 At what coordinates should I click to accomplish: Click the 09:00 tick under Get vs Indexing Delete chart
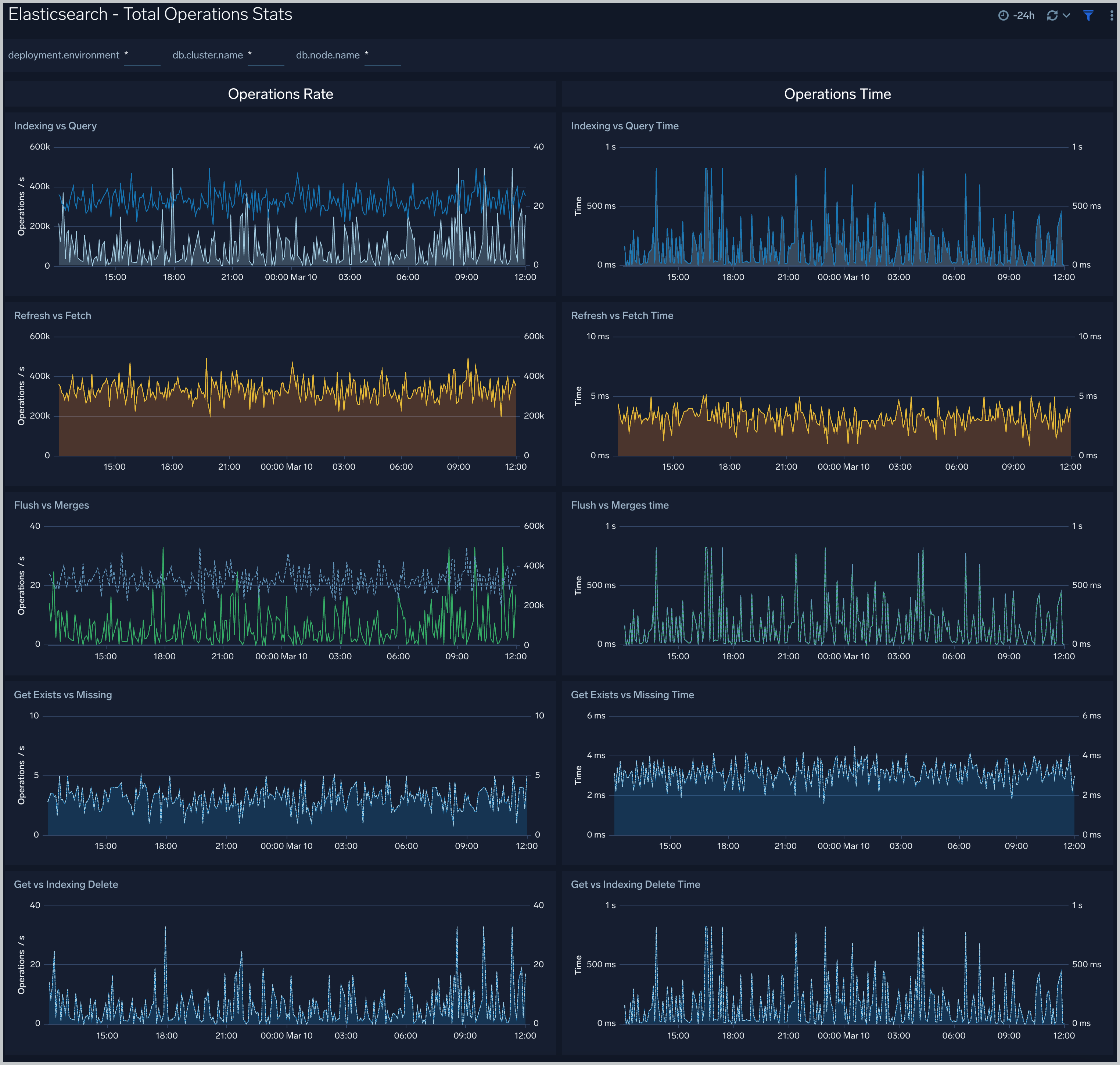point(465,1036)
